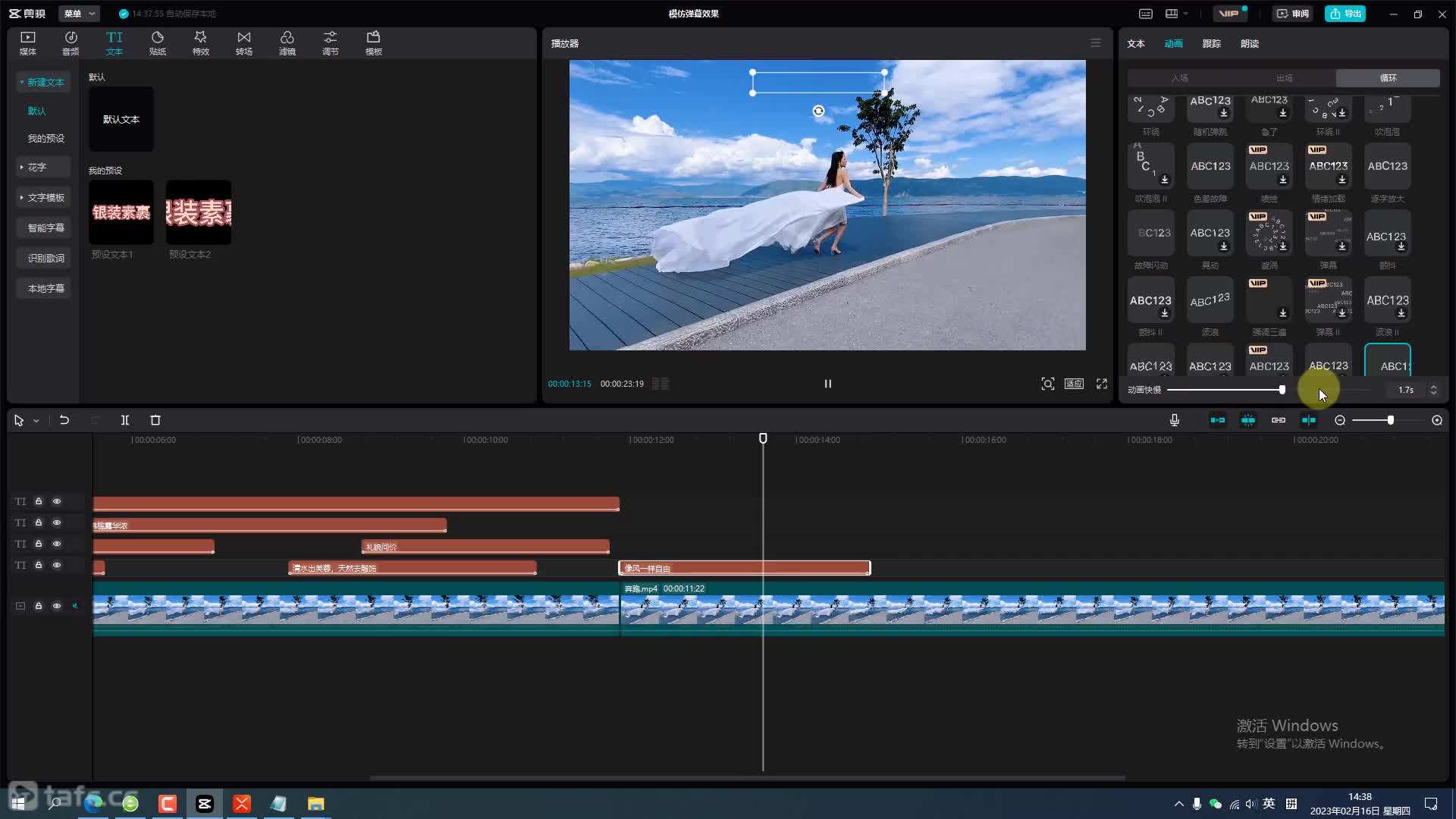Screen dimensions: 1456x819
Task: Open the 转场 (Transitions) panel
Action: [244, 43]
